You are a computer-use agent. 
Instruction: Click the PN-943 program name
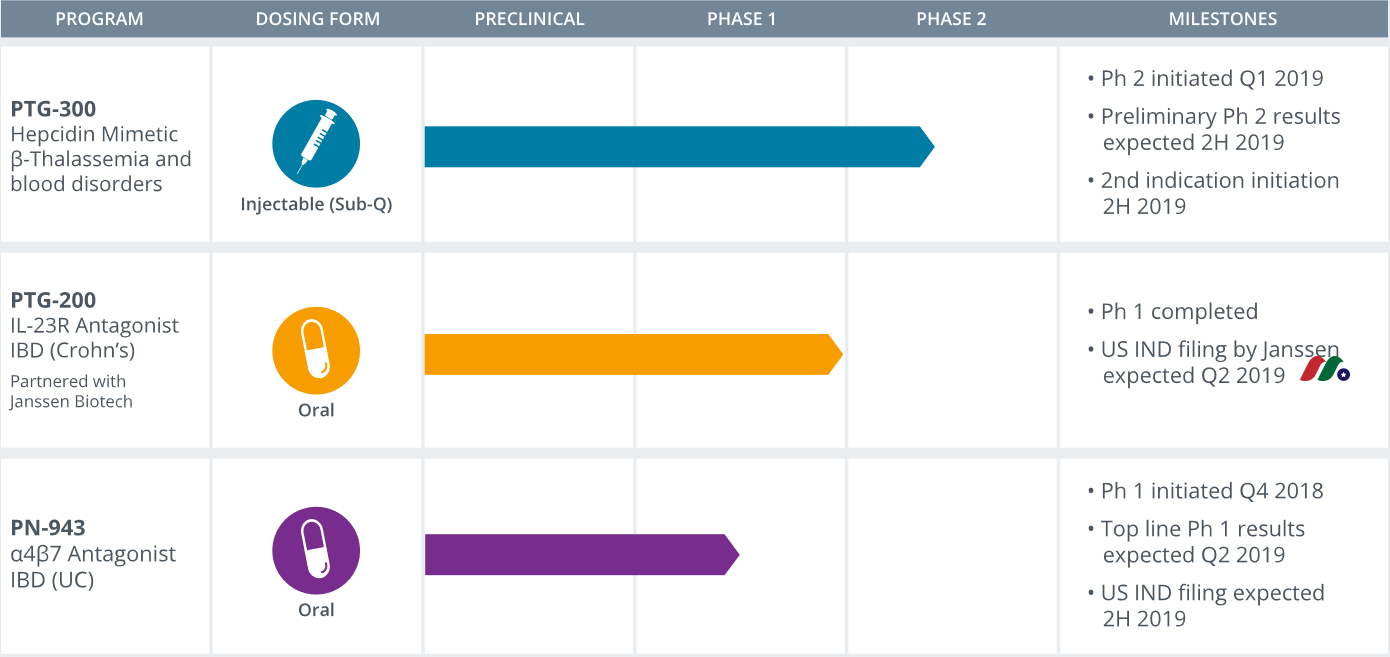coord(48,528)
